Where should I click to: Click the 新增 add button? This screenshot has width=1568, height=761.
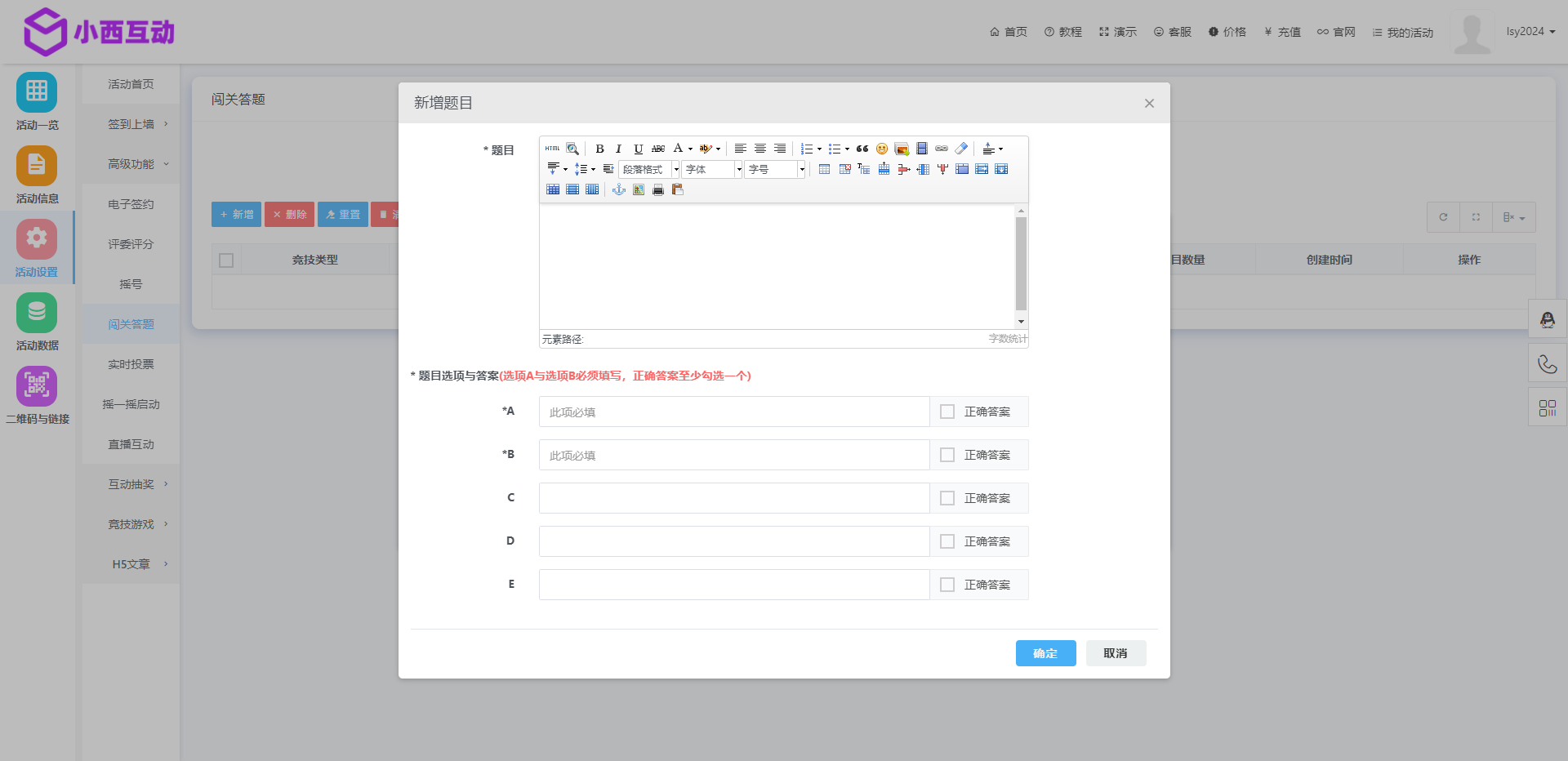[236, 215]
